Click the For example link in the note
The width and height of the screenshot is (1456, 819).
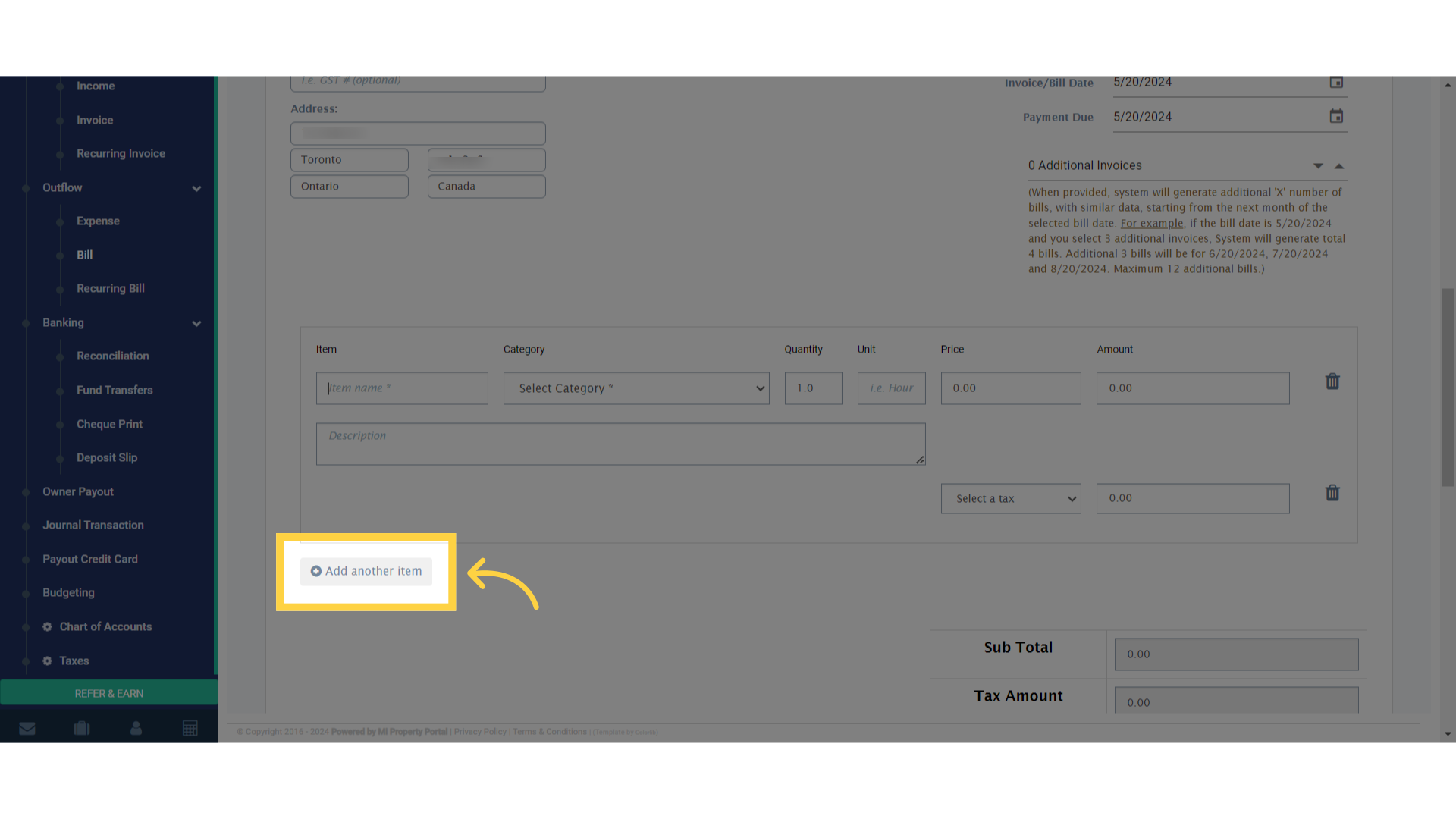(x=1152, y=223)
